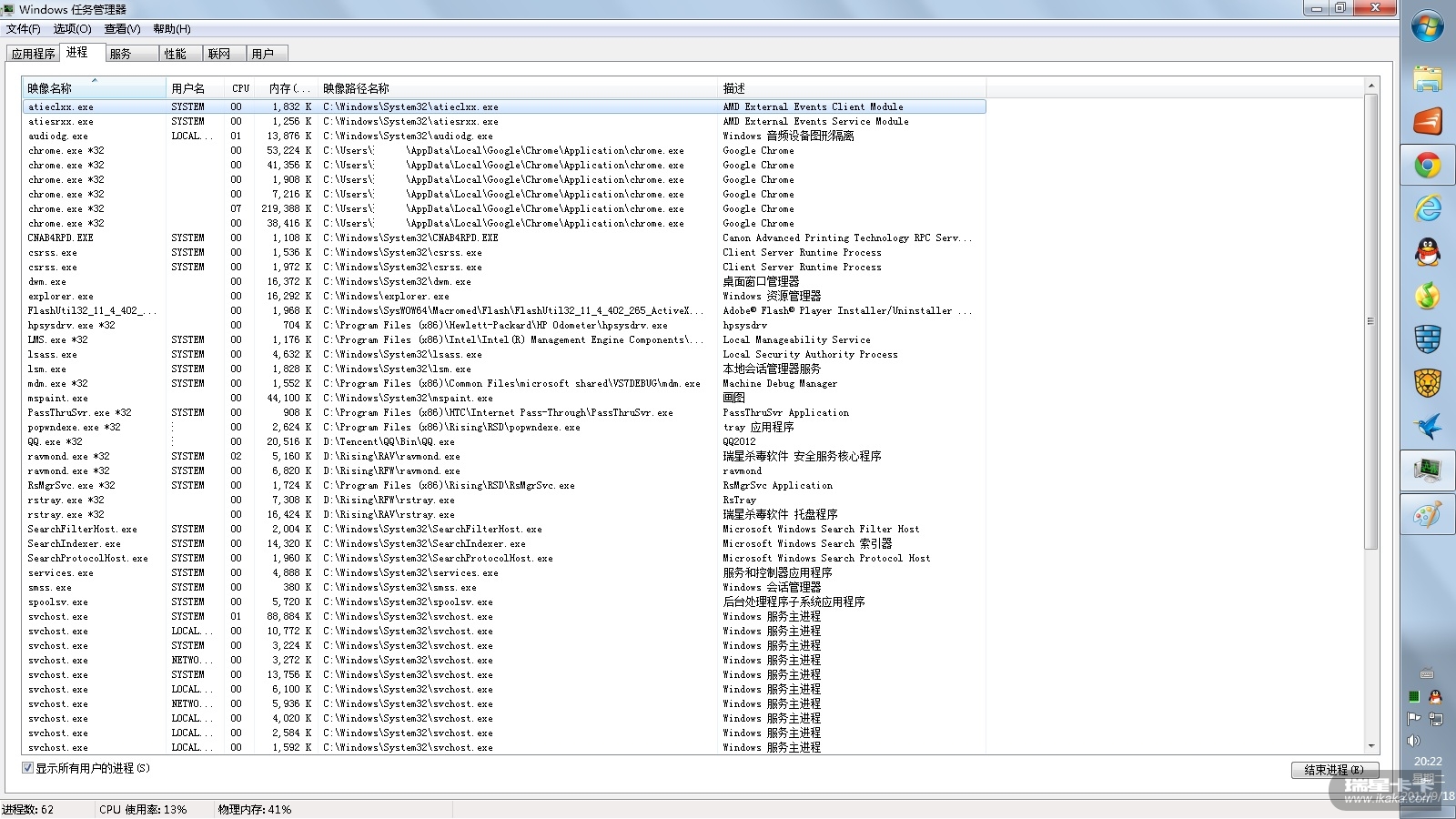Open the 帮助(H) menu

[172, 29]
